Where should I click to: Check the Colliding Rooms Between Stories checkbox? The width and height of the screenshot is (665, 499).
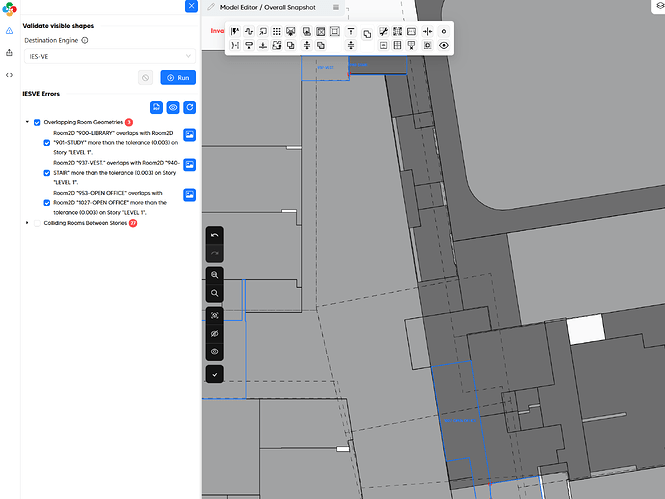click(x=37, y=223)
